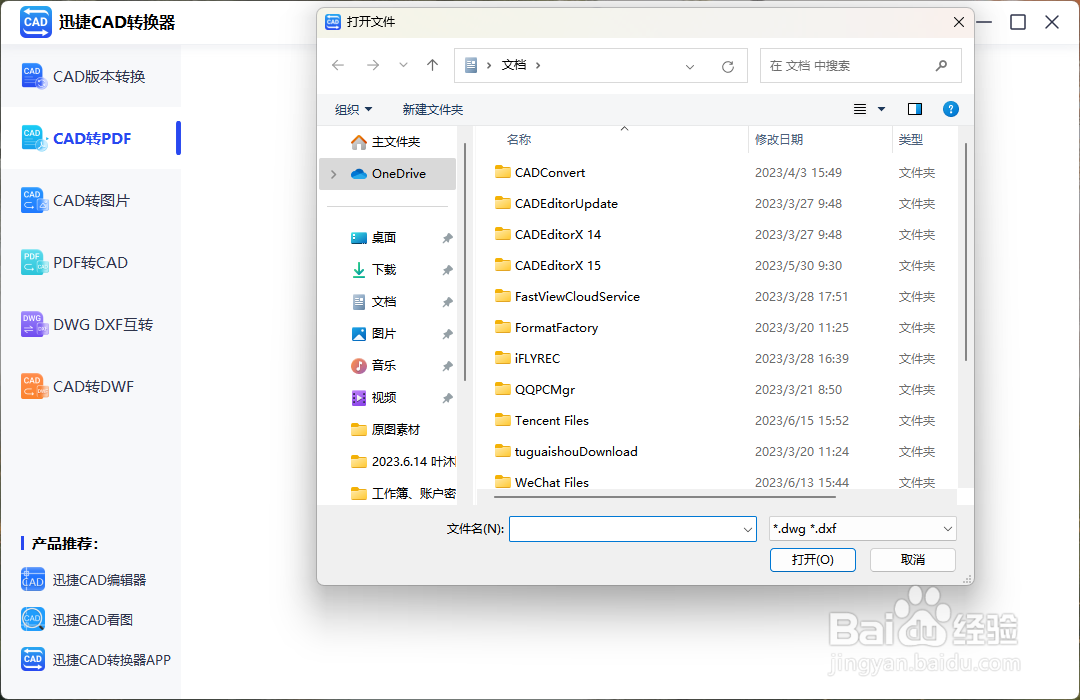Expand the OneDrive tree node

tap(333, 174)
